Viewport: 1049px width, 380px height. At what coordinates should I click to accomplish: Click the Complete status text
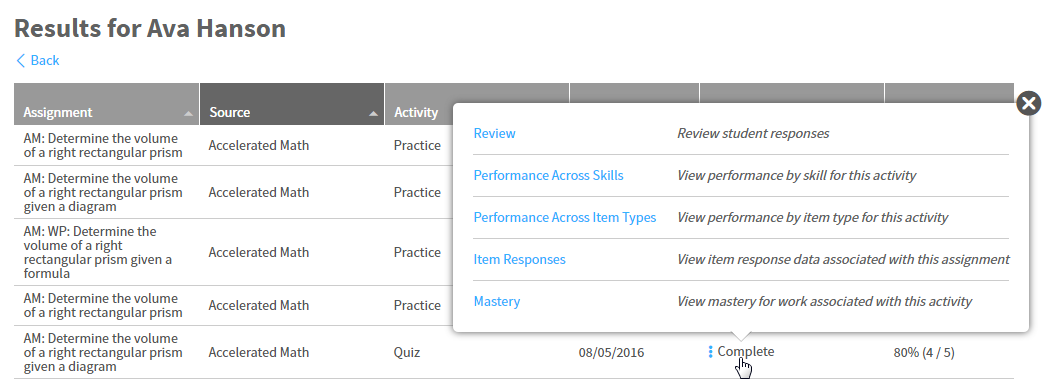click(746, 351)
